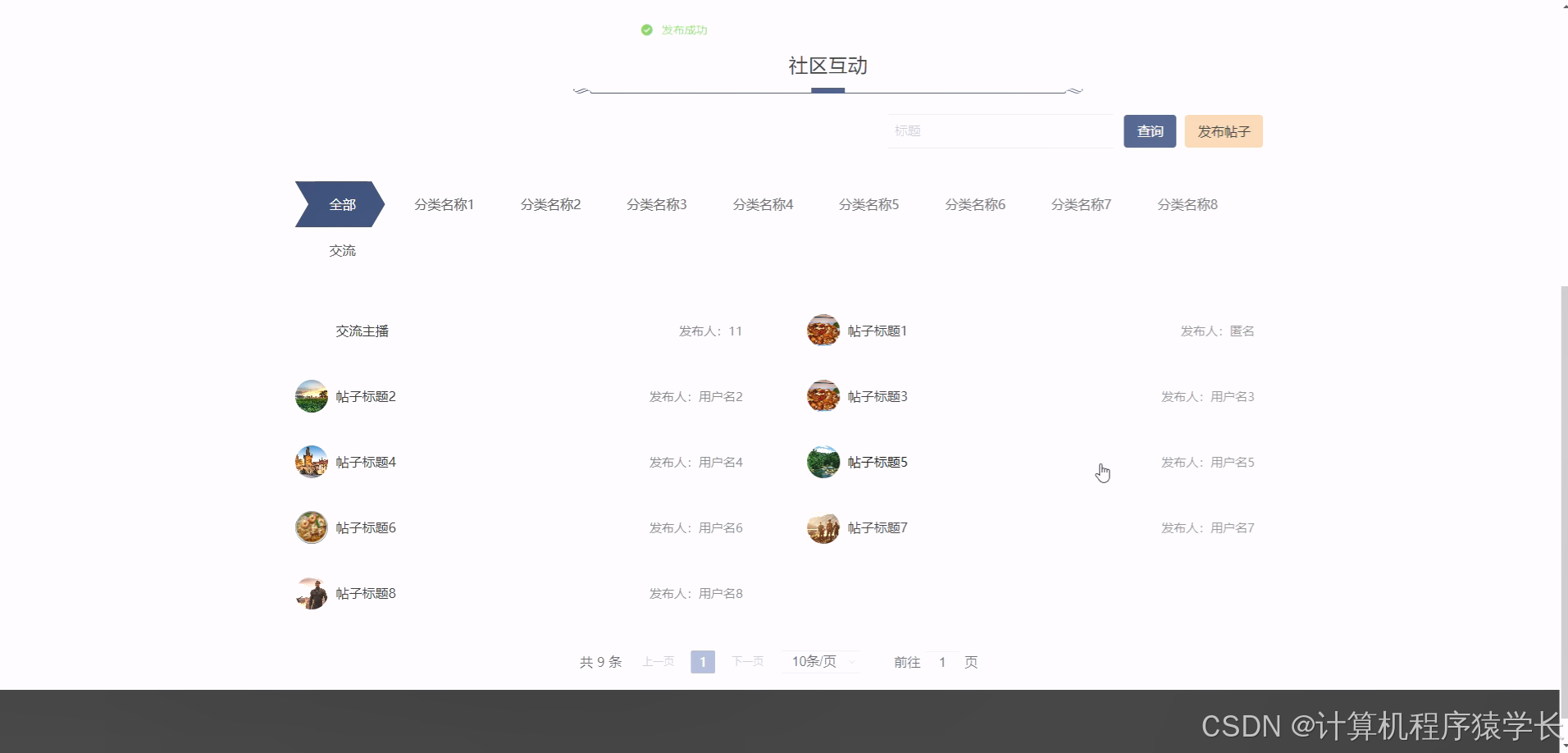Switch to the 分类名称1 category tab
The height and width of the screenshot is (753, 1568).
click(444, 204)
